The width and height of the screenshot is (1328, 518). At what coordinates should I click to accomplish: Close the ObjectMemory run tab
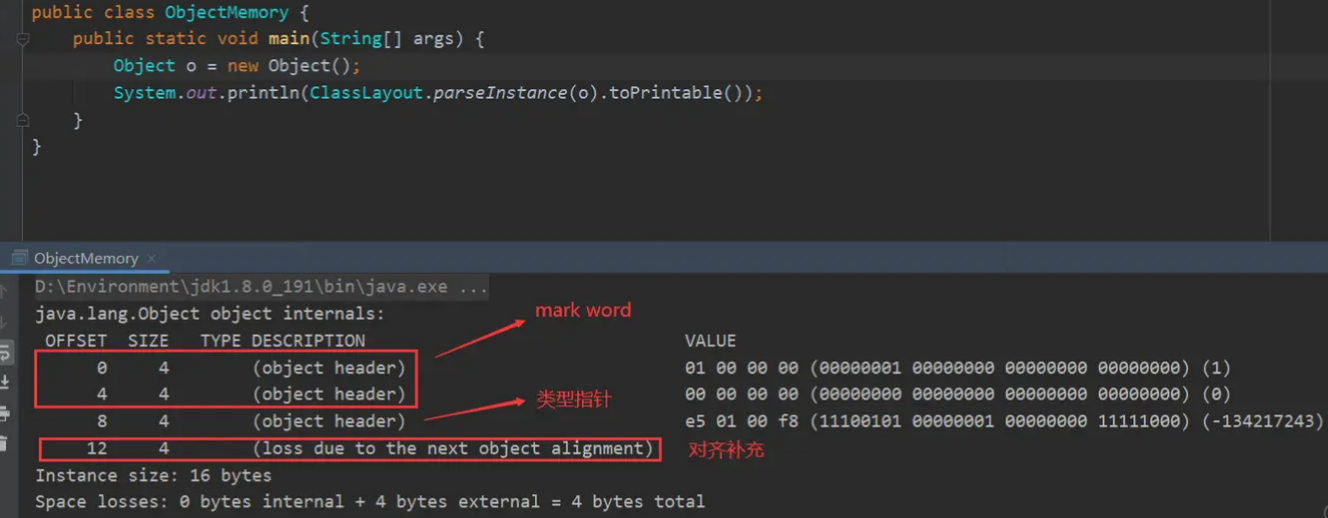pyautogui.click(x=152, y=258)
